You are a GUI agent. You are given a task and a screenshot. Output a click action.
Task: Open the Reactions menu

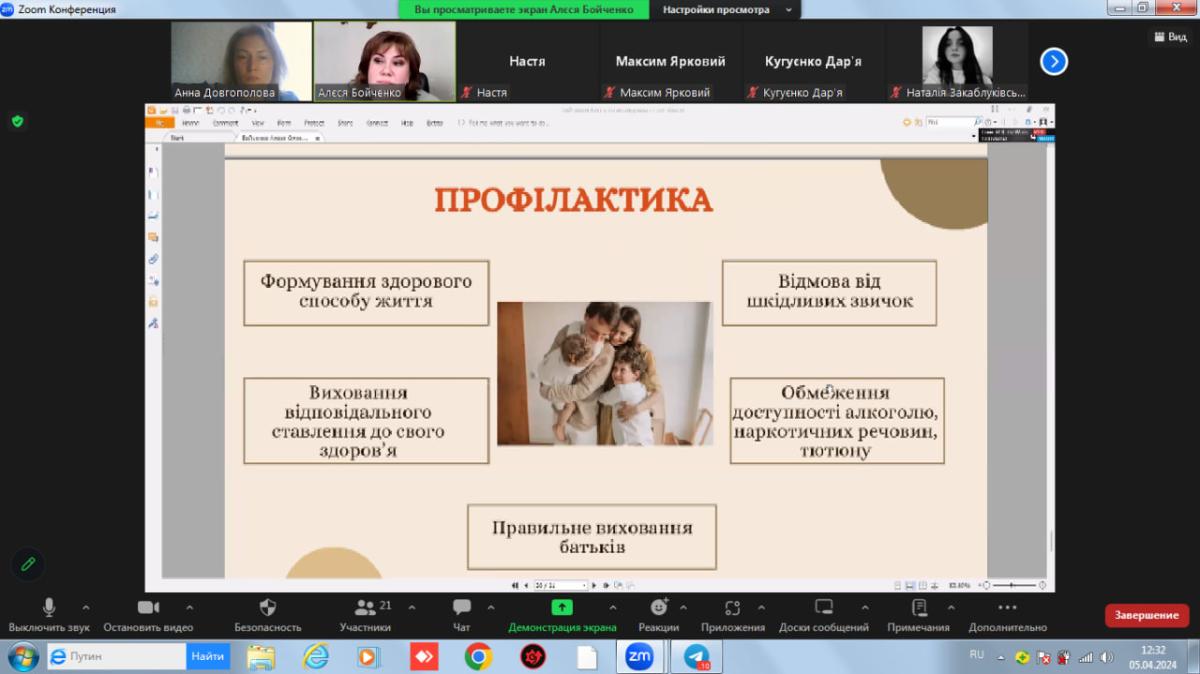(658, 608)
